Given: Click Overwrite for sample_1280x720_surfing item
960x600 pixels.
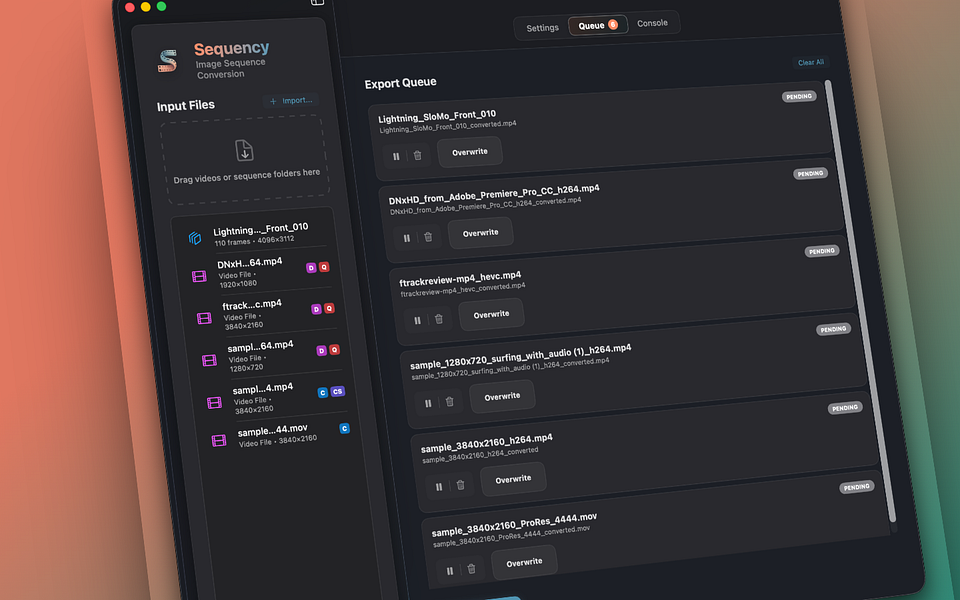Looking at the screenshot, I should [x=502, y=397].
